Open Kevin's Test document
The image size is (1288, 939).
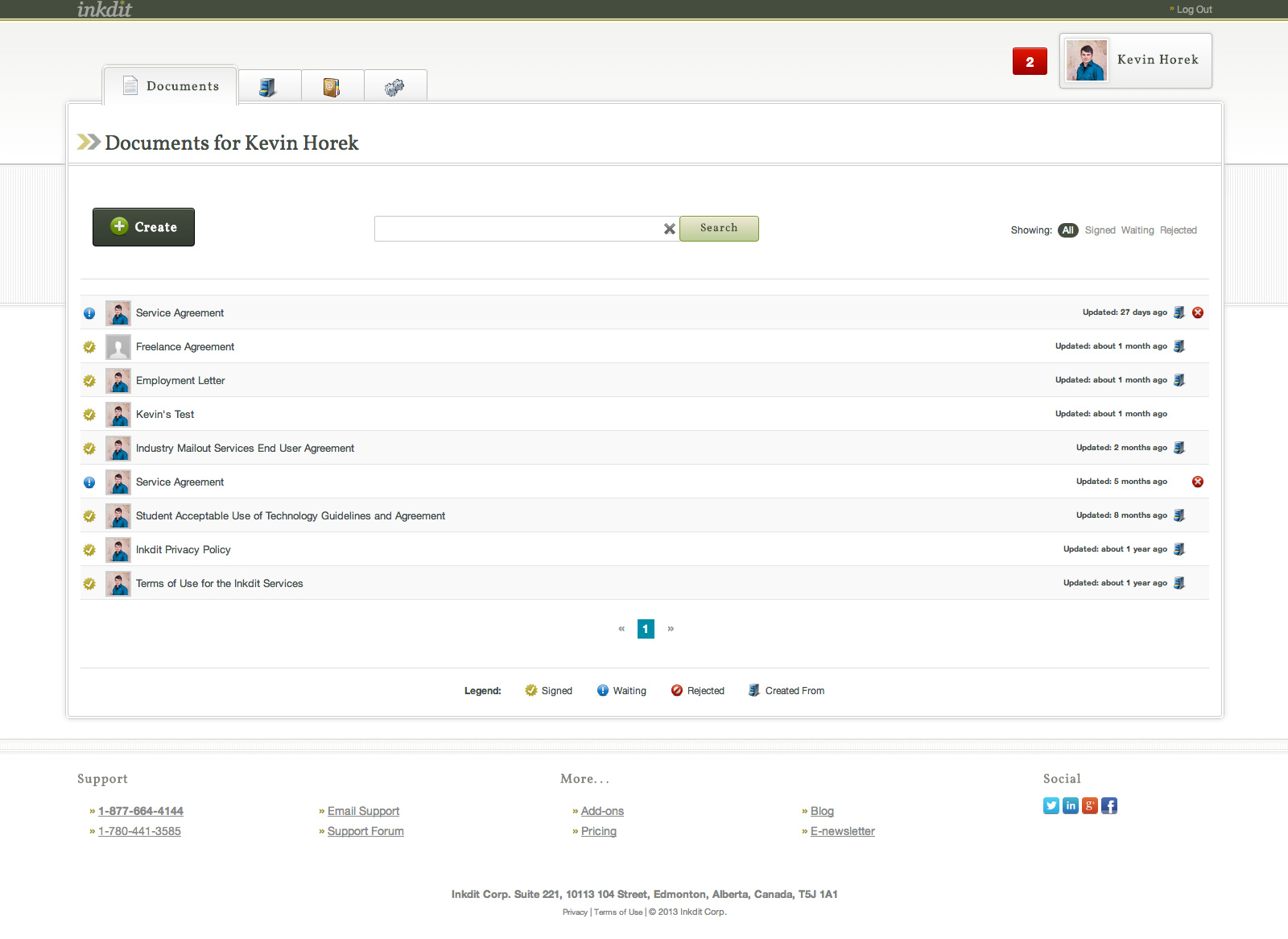pyautogui.click(x=165, y=415)
